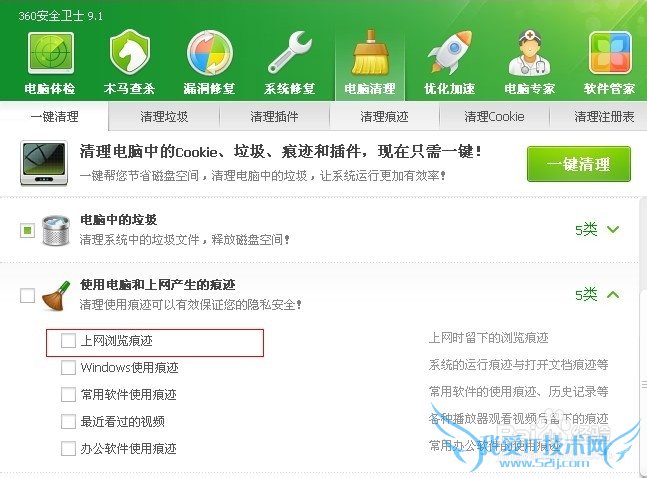The height and width of the screenshot is (478, 647).
Task: Check the 上网浏览痕迹 checkbox
Action: pos(68,341)
